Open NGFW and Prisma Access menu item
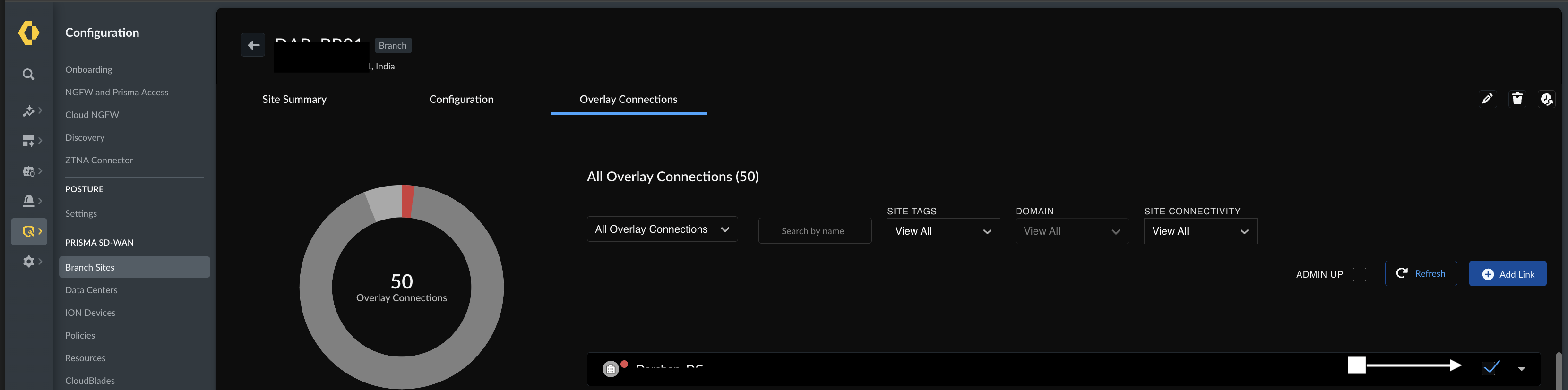The image size is (1568, 390). pyautogui.click(x=117, y=93)
